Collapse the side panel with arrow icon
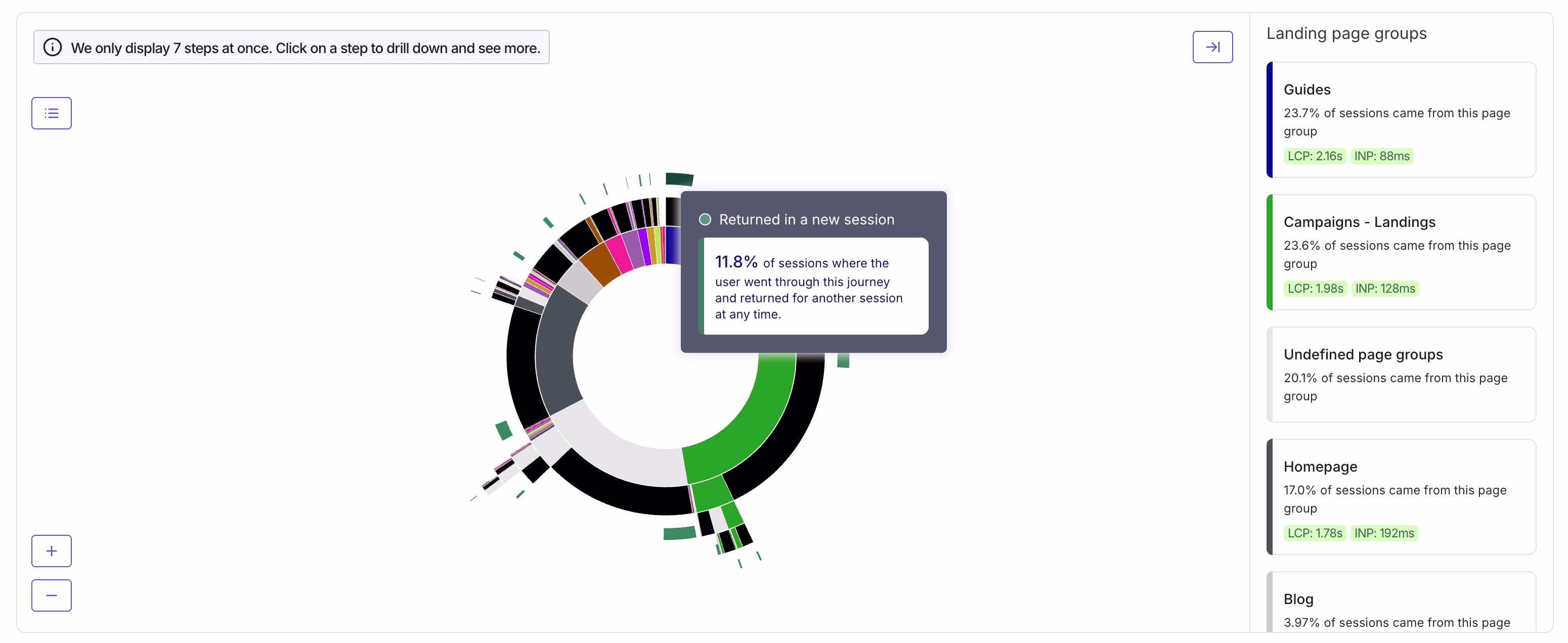Viewport: 1568px width, 643px height. click(x=1212, y=47)
